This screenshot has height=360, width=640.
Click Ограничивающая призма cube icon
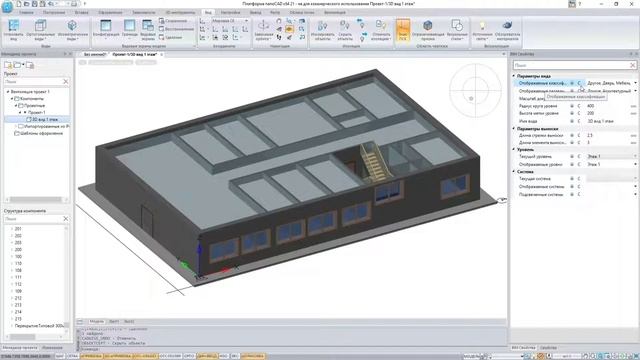click(x=428, y=25)
